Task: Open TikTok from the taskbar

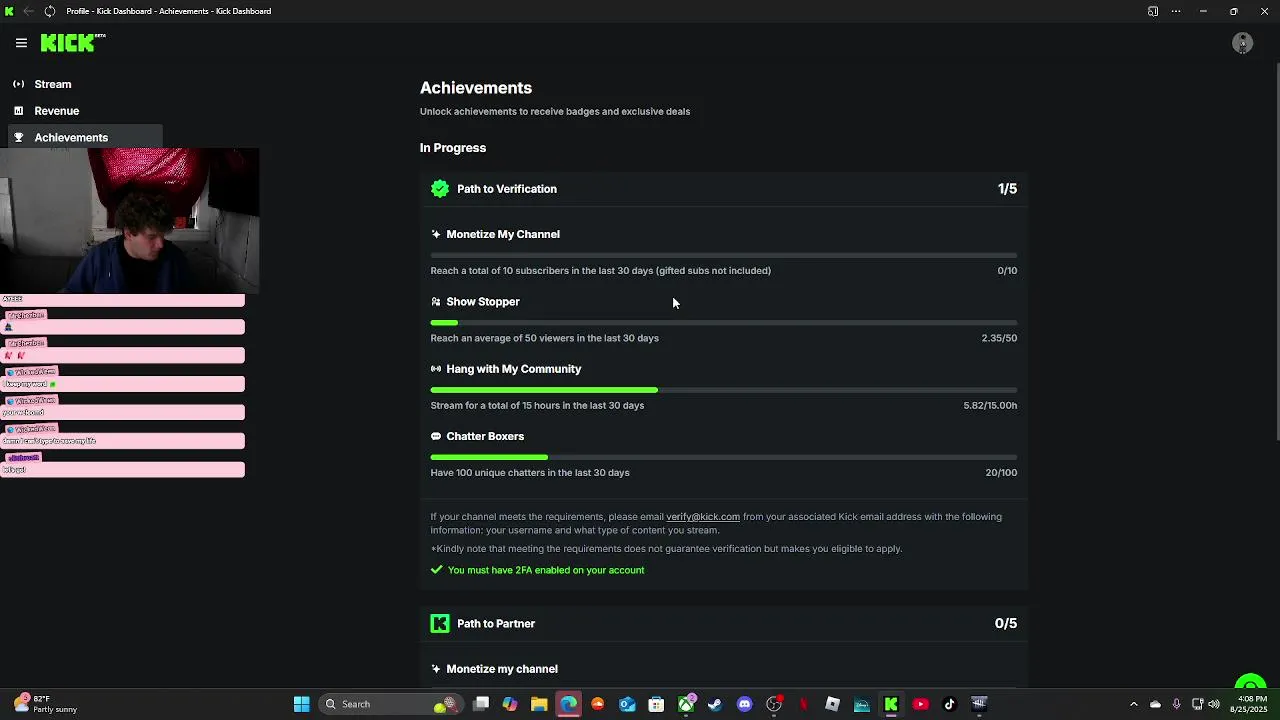Action: click(949, 704)
